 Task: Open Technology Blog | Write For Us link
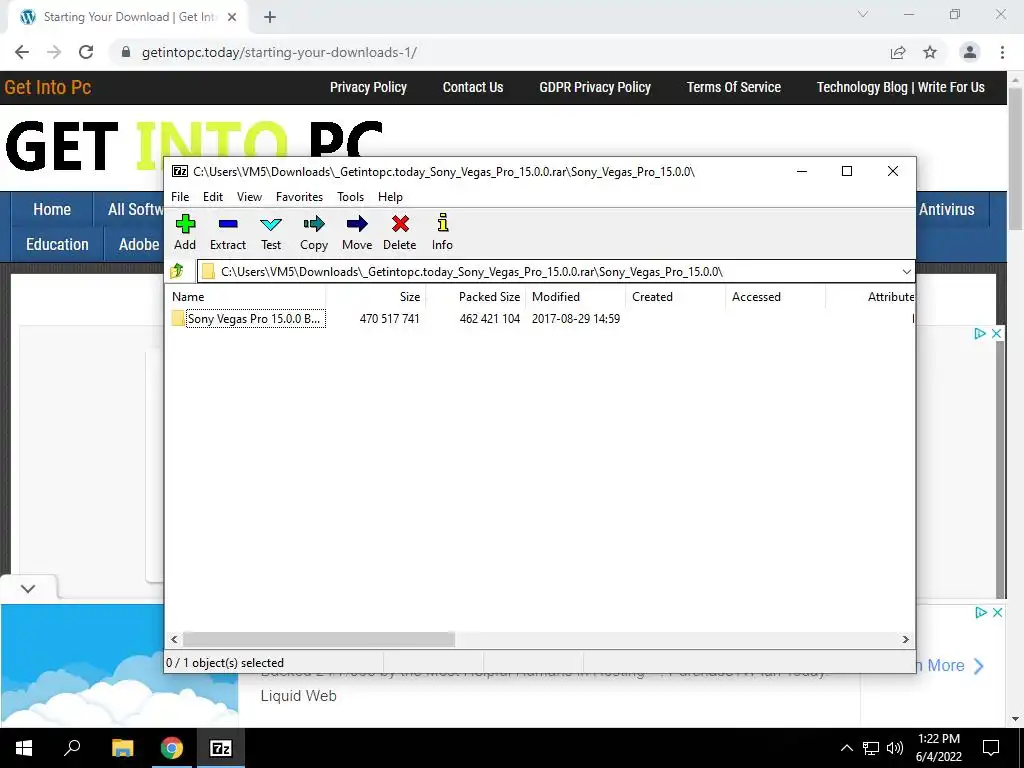[901, 87]
